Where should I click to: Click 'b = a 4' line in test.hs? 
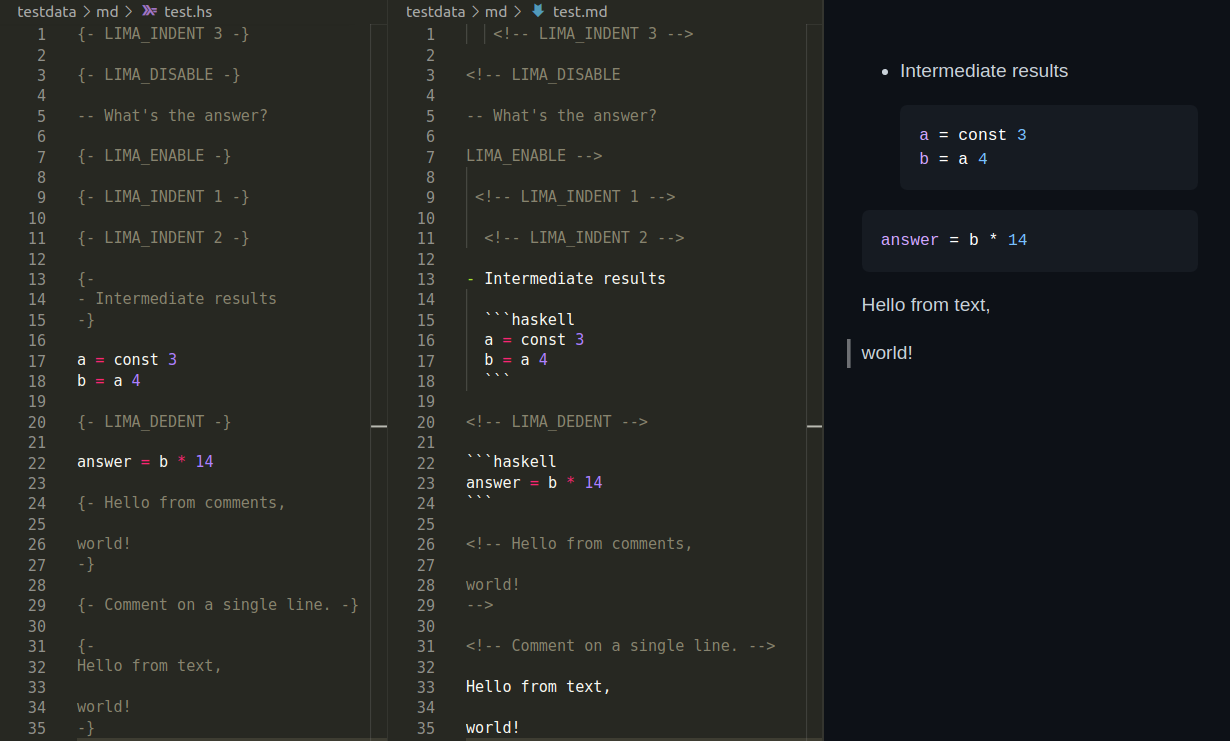(109, 381)
